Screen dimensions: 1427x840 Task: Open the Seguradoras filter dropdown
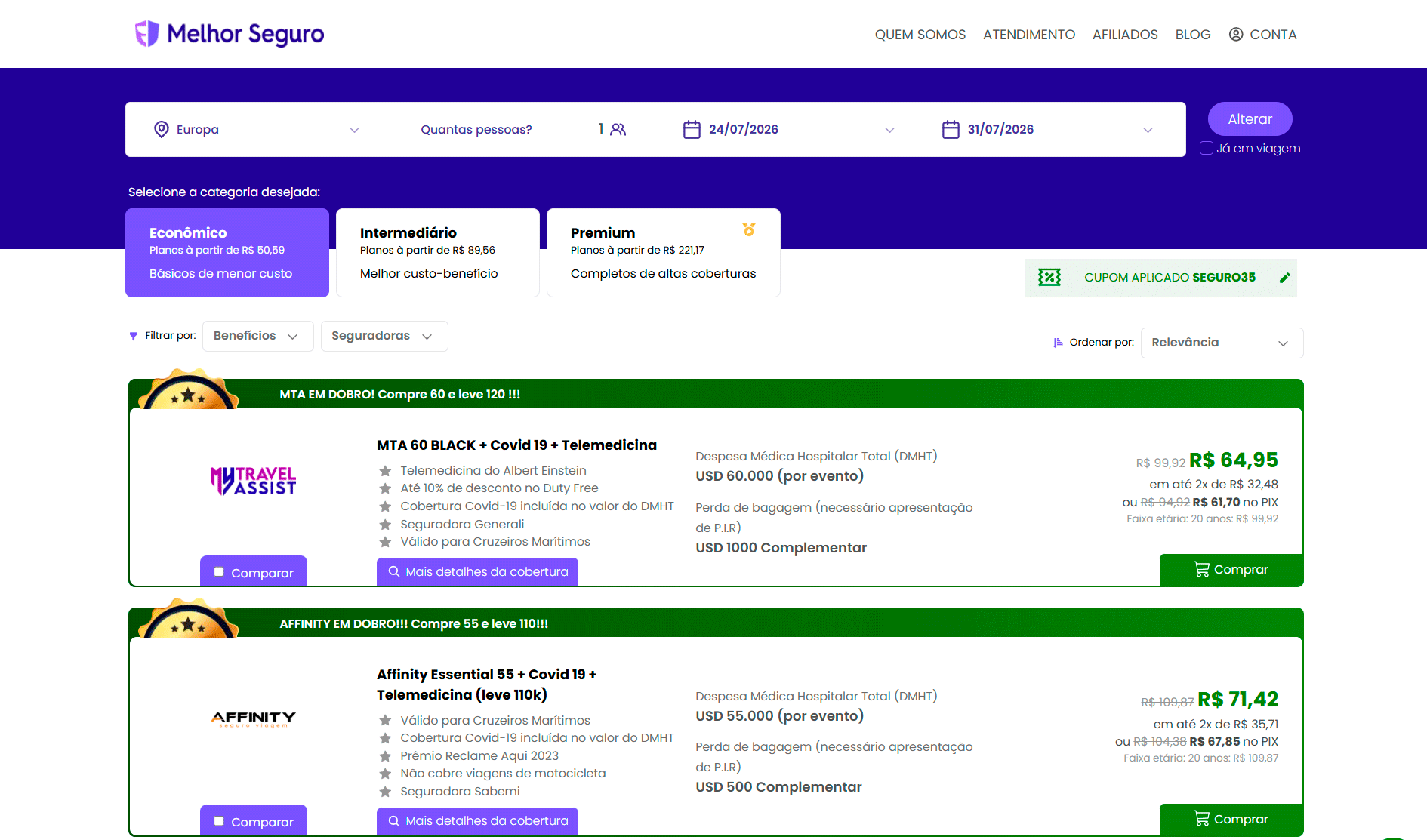(384, 336)
